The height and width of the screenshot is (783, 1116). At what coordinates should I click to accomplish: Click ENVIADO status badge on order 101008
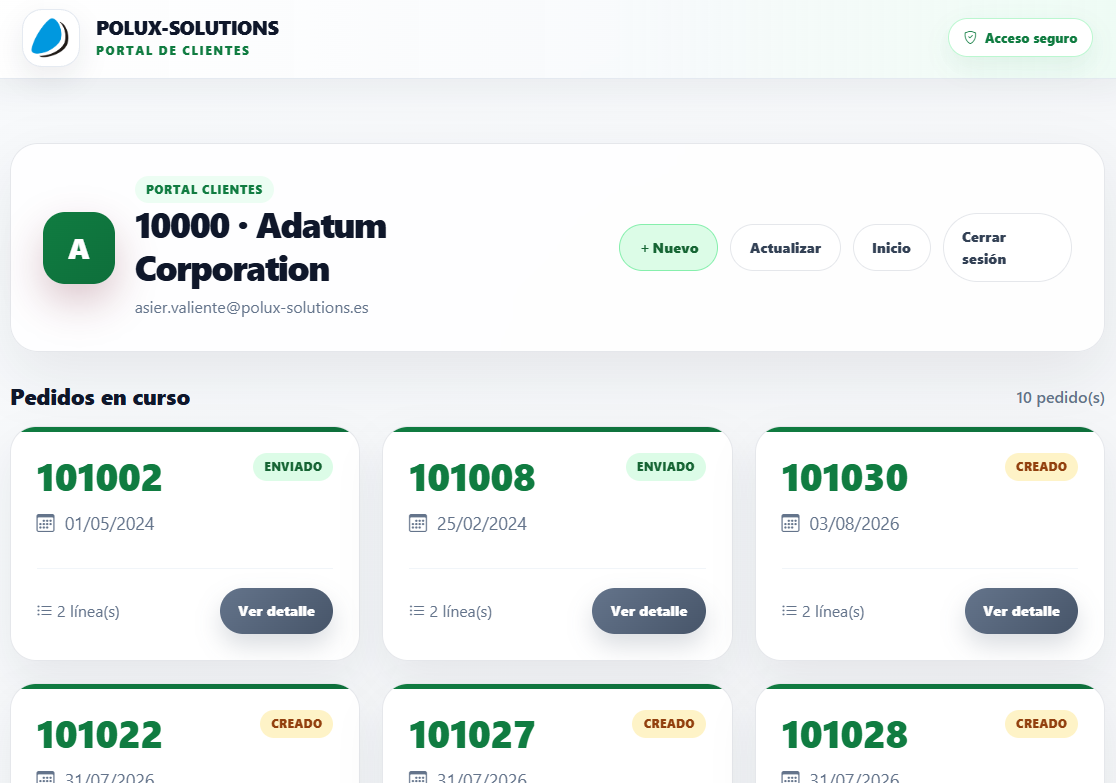tap(665, 467)
